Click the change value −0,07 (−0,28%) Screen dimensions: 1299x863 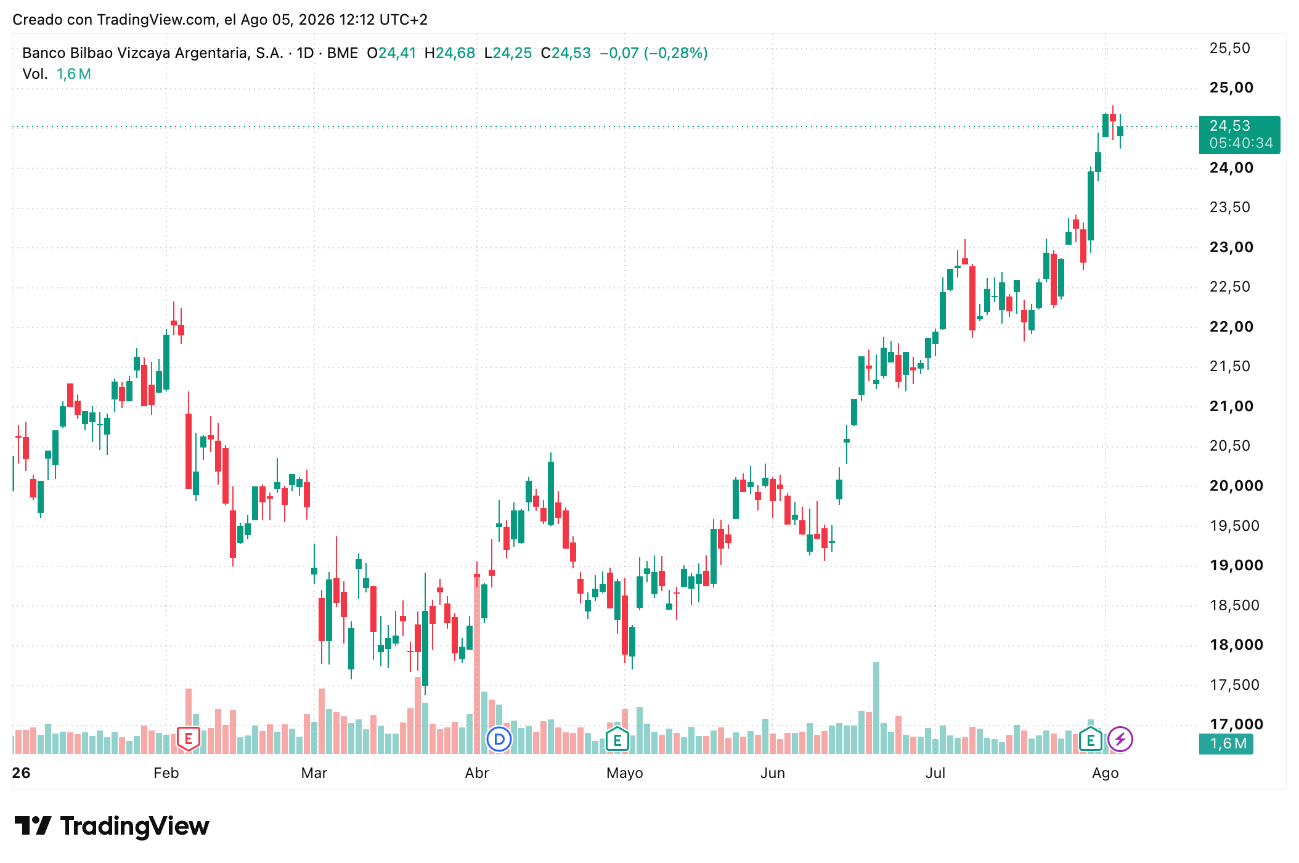(x=653, y=53)
